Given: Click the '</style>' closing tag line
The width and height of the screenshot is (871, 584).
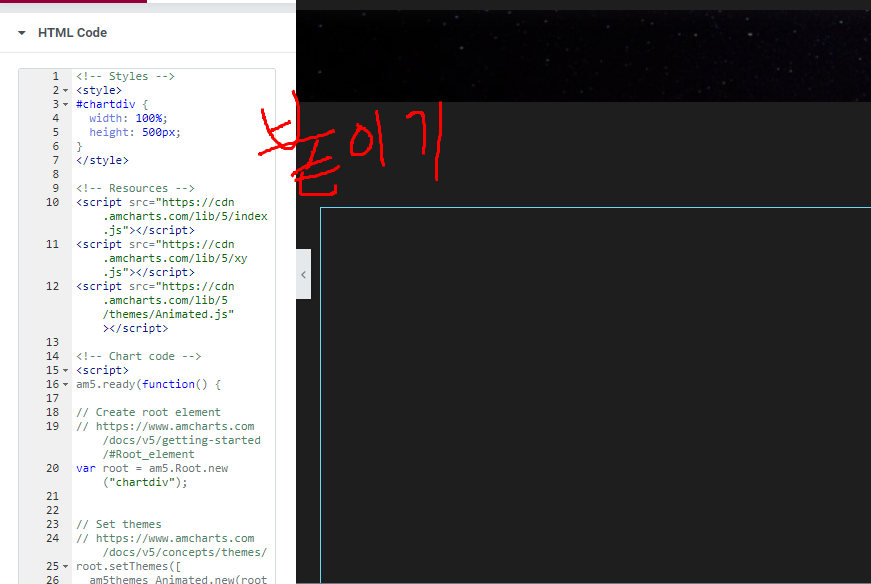Looking at the screenshot, I should [x=102, y=160].
